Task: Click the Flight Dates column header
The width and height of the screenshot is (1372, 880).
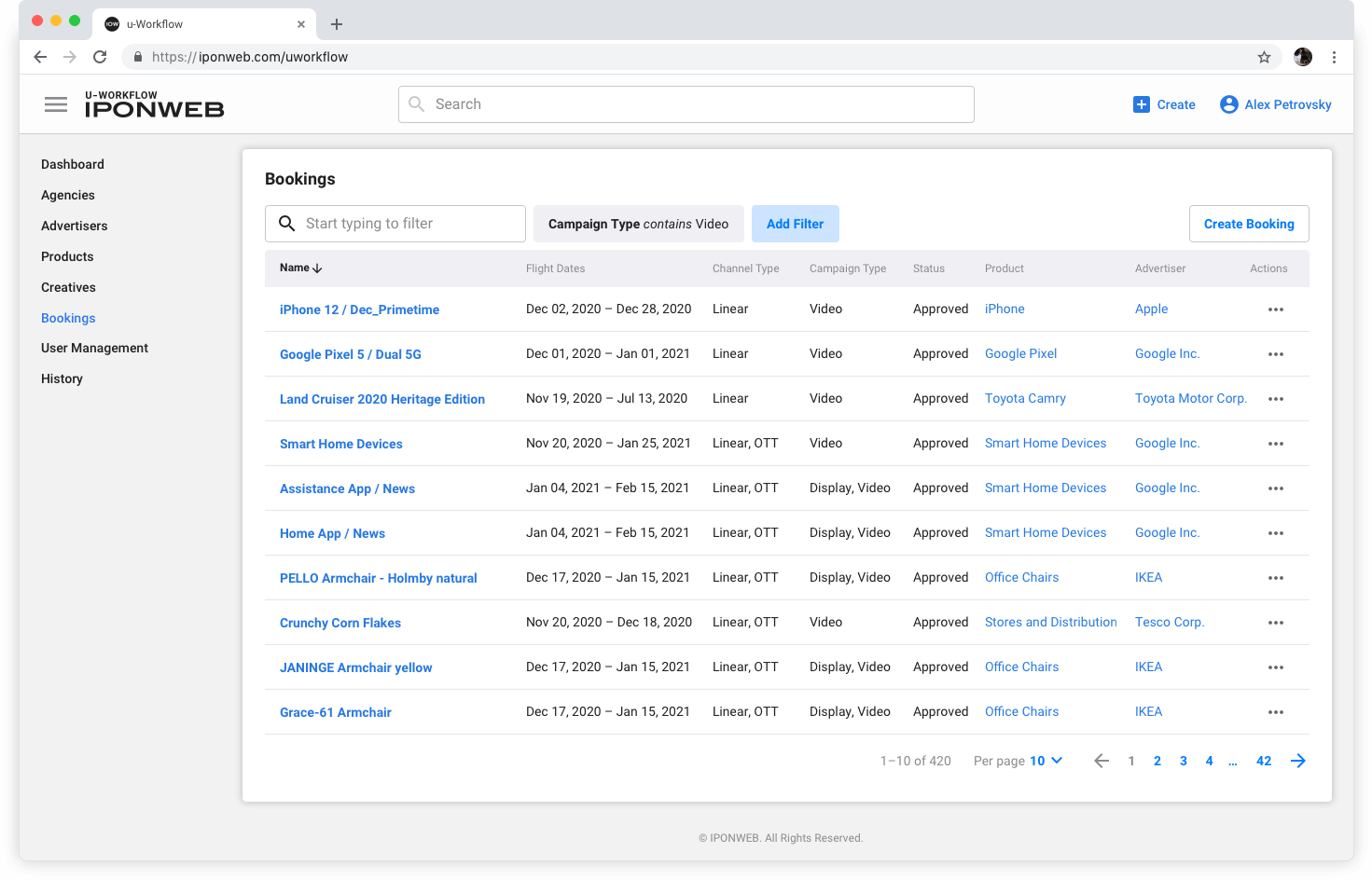Action: (556, 268)
